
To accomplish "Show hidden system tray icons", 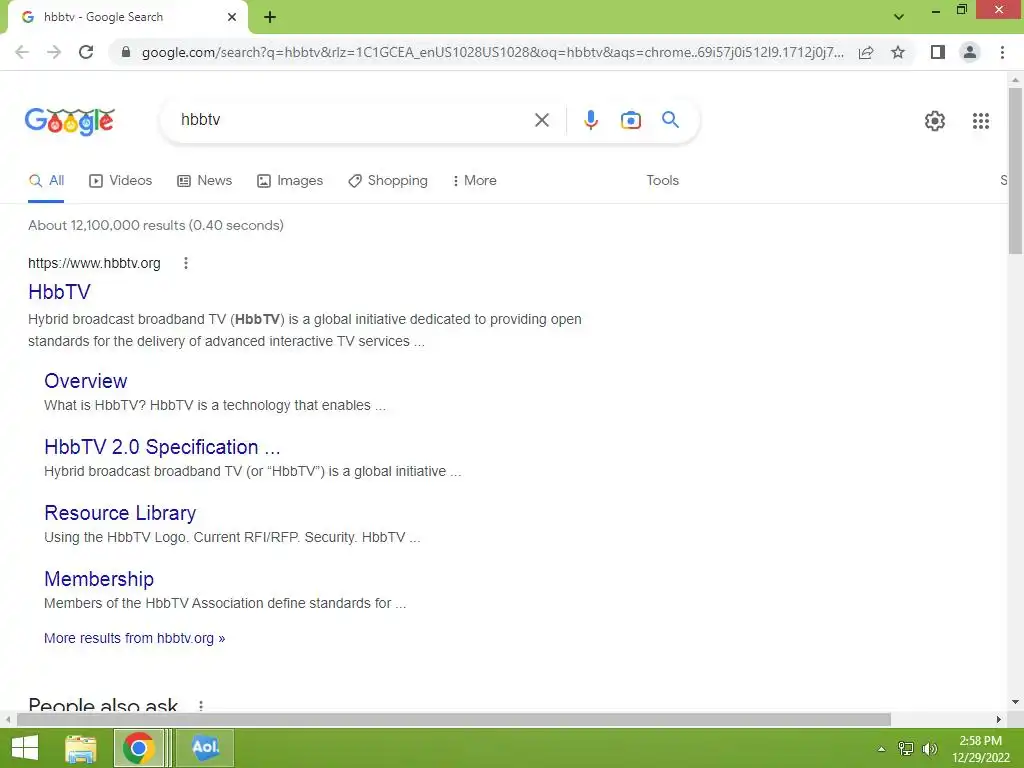I will pyautogui.click(x=882, y=748).
